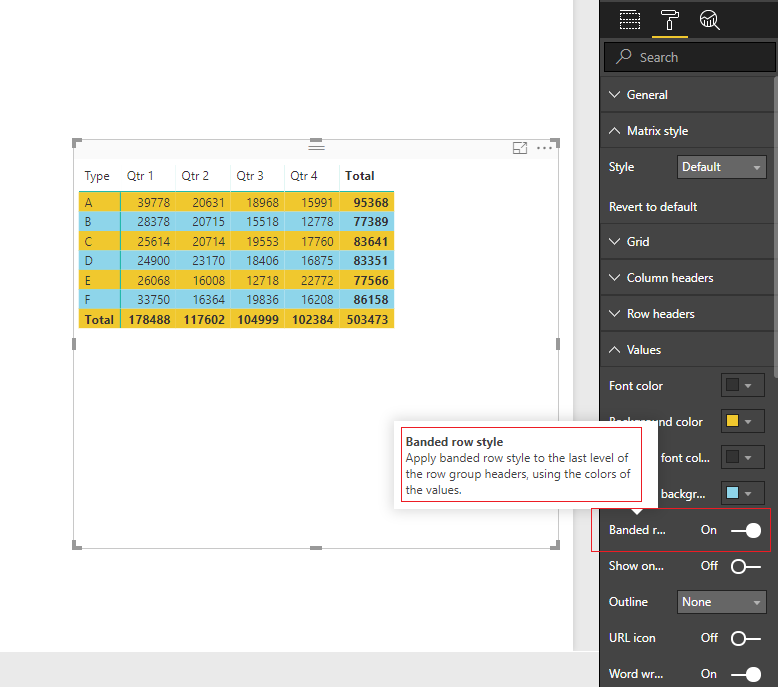778x687 pixels.
Task: Click in the Search formatting field
Action: 689,57
